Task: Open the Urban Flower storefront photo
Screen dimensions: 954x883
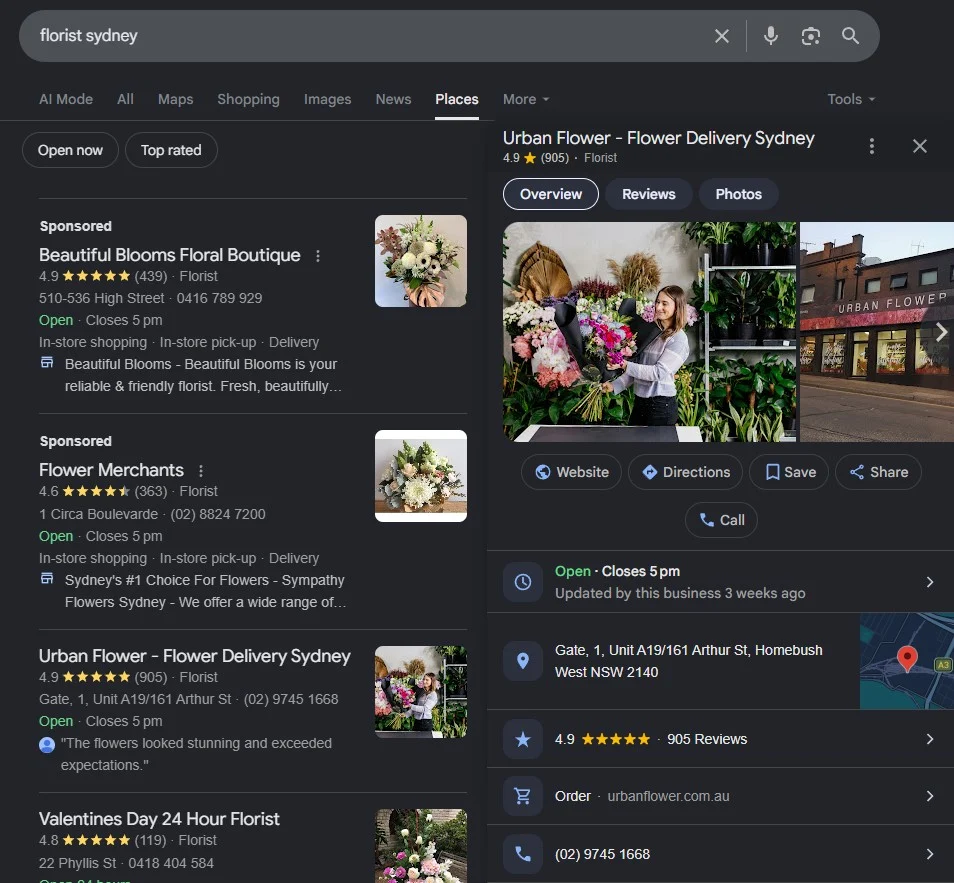Action: [x=877, y=332]
